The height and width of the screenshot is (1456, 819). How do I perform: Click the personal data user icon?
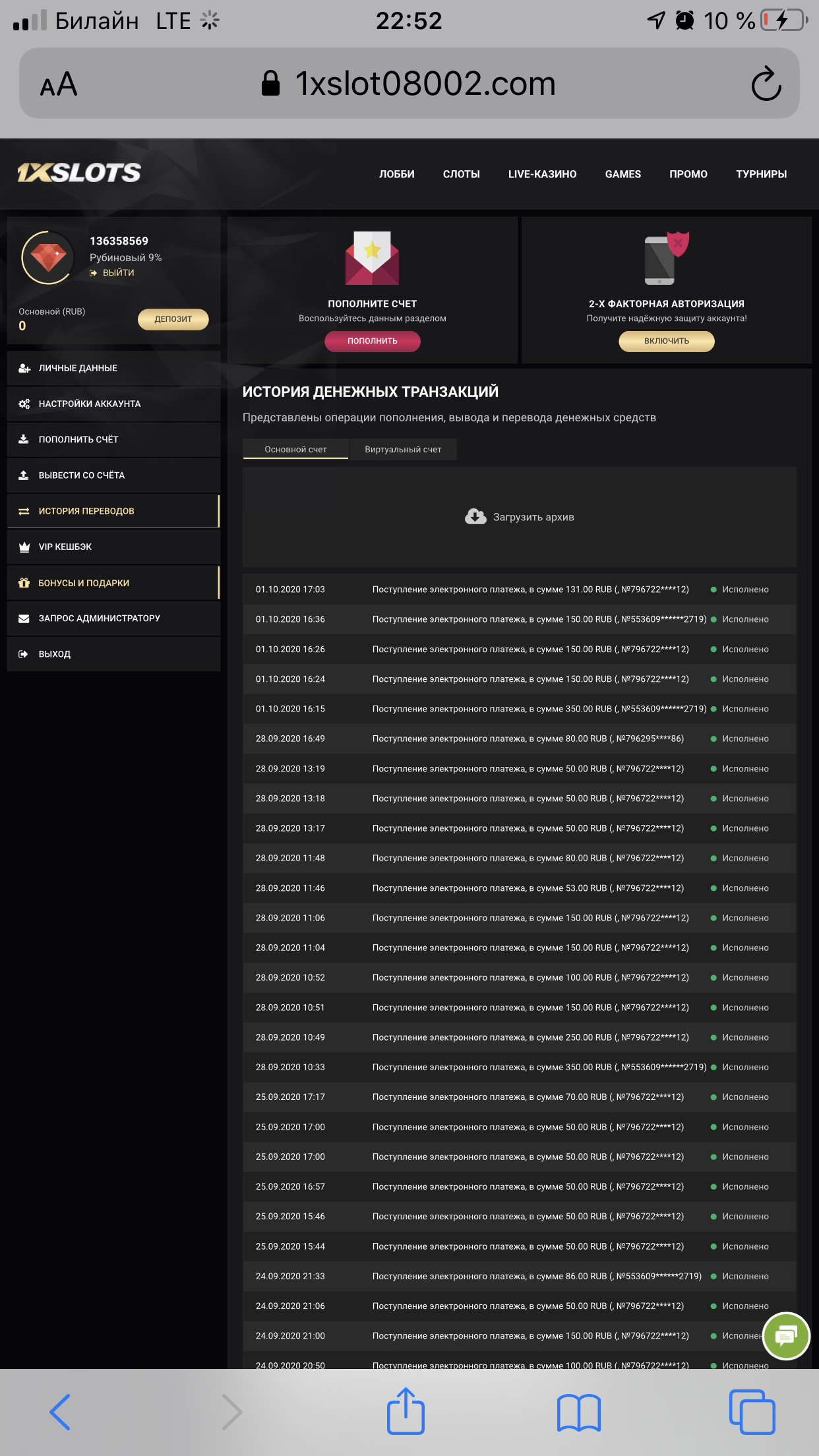coord(24,368)
